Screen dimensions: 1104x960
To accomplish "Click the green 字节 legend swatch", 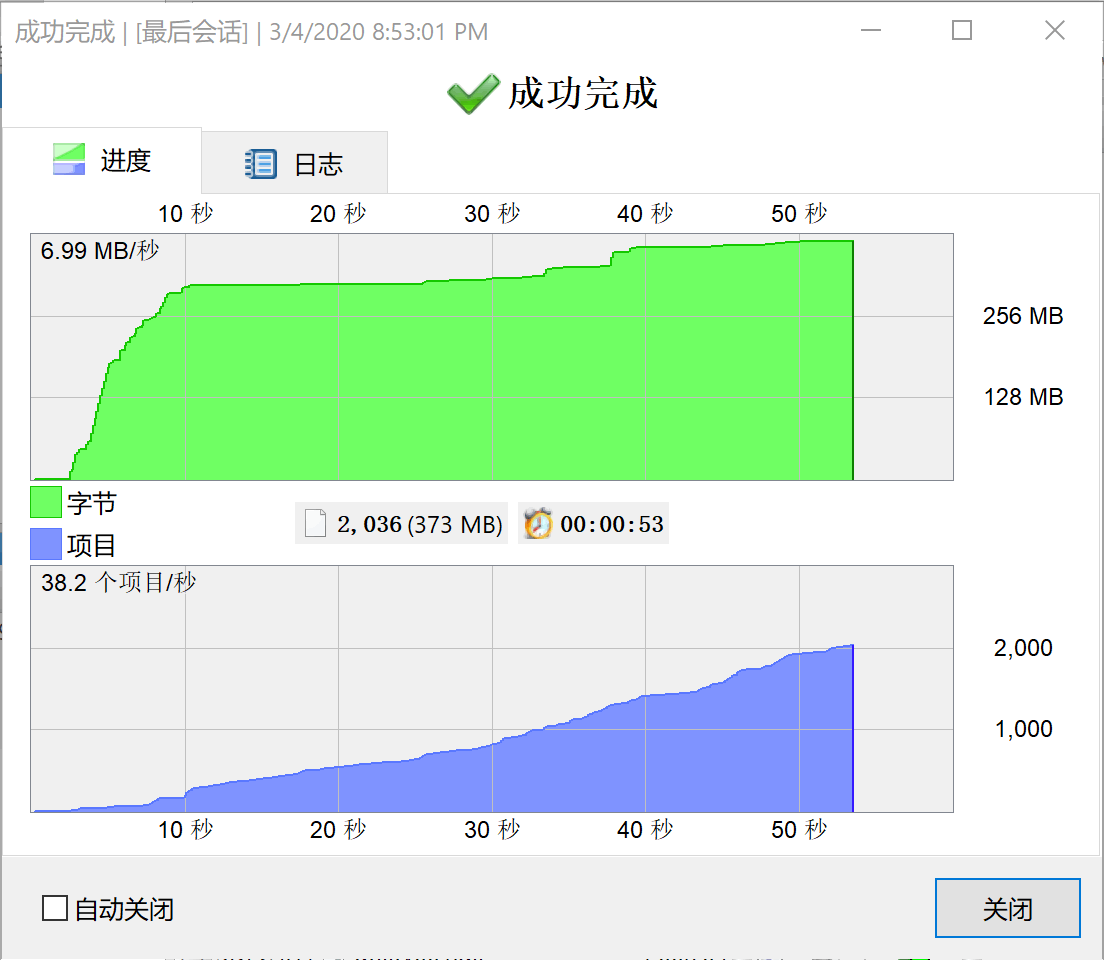I will pyautogui.click(x=46, y=502).
